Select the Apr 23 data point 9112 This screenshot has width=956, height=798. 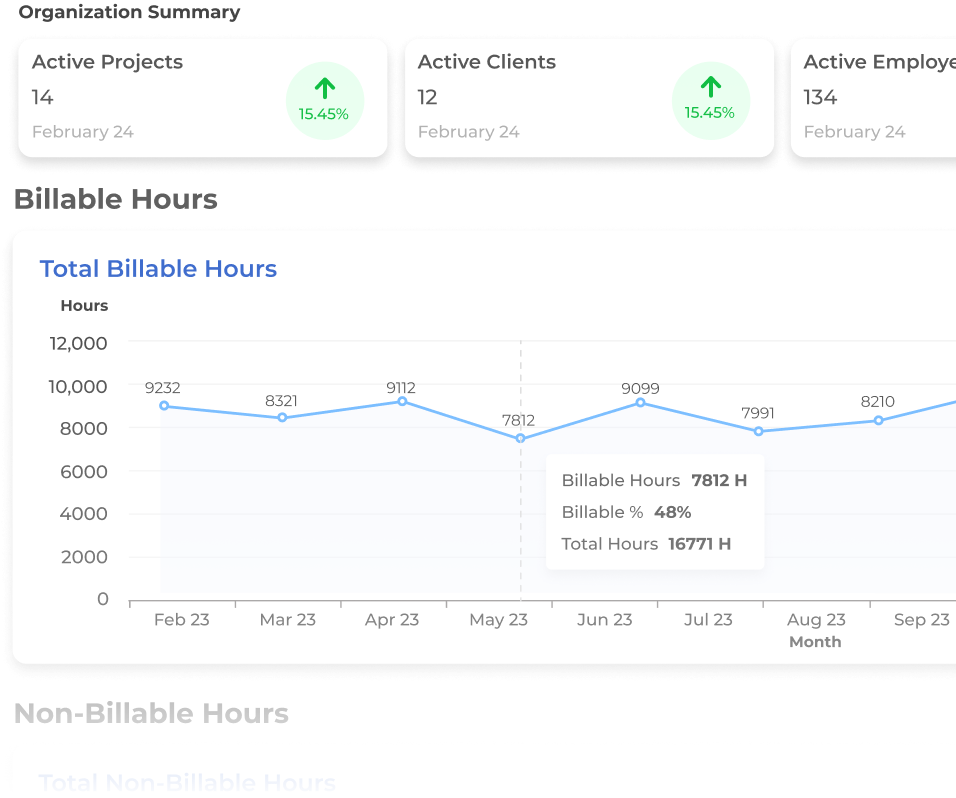402,401
